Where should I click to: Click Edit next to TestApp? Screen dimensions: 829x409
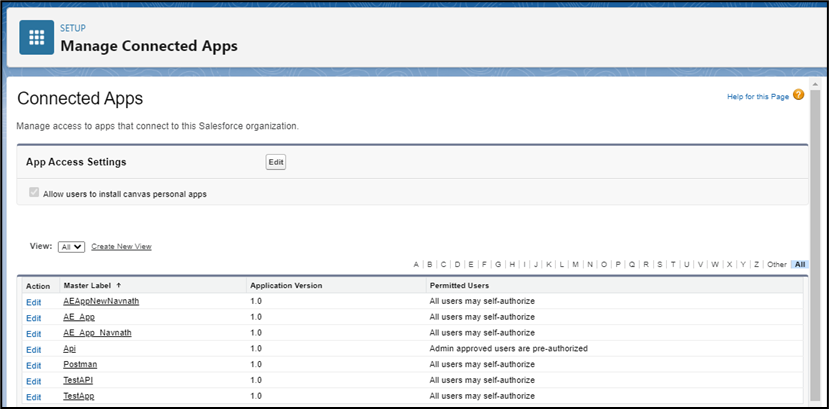34,397
